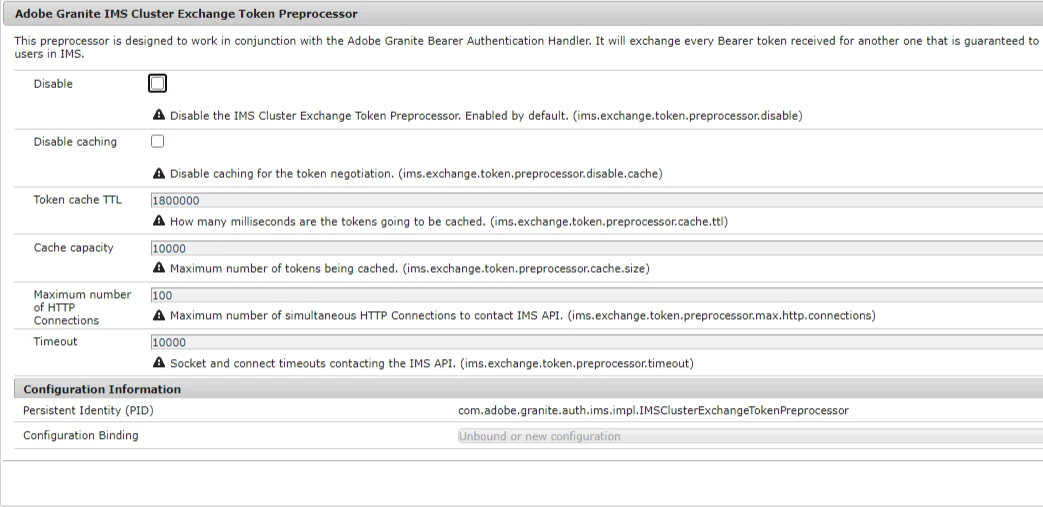The image size is (1043, 507).
Task: Click the Timeout input field
Action: coord(597,342)
